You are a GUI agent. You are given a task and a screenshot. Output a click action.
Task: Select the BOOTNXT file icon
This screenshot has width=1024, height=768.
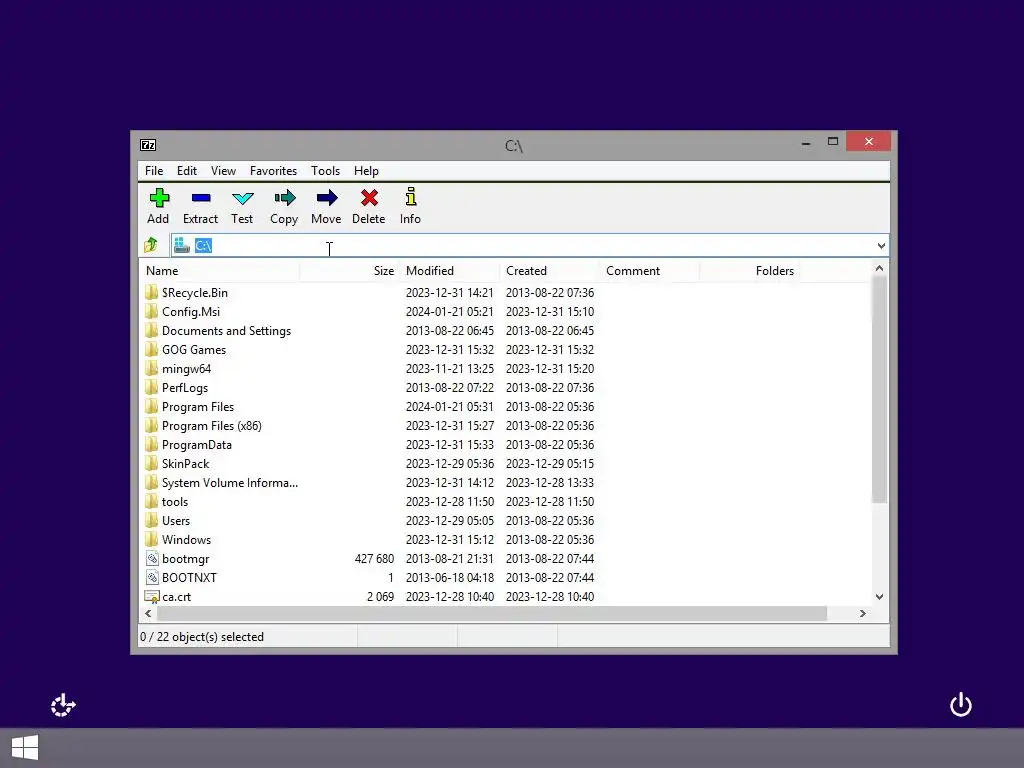coord(152,577)
